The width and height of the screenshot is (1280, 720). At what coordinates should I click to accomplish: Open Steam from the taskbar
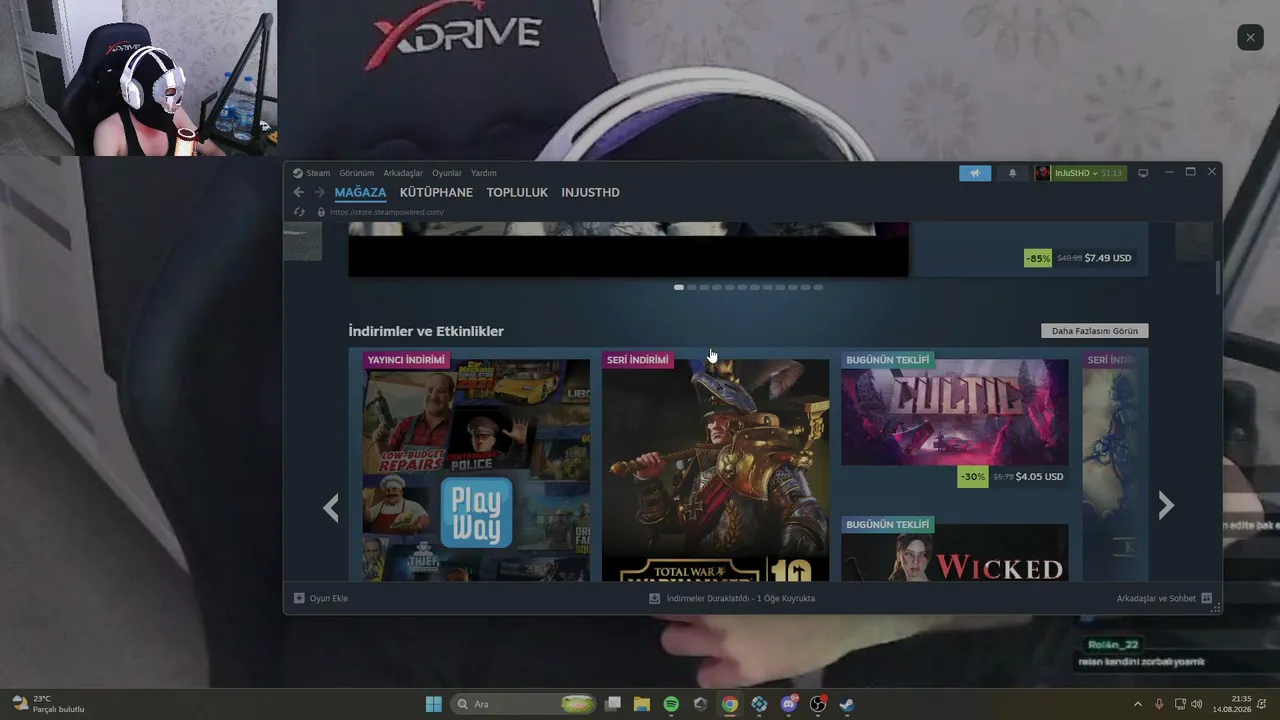847,704
